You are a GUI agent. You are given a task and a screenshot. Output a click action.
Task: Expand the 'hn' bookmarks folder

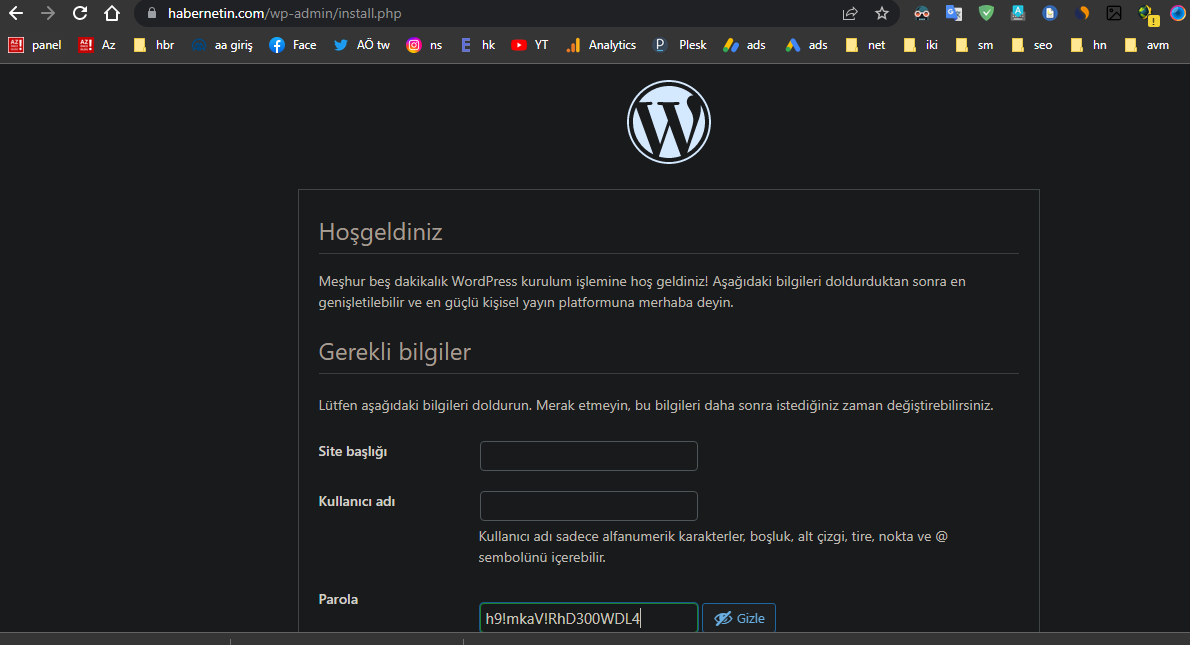(1088, 46)
